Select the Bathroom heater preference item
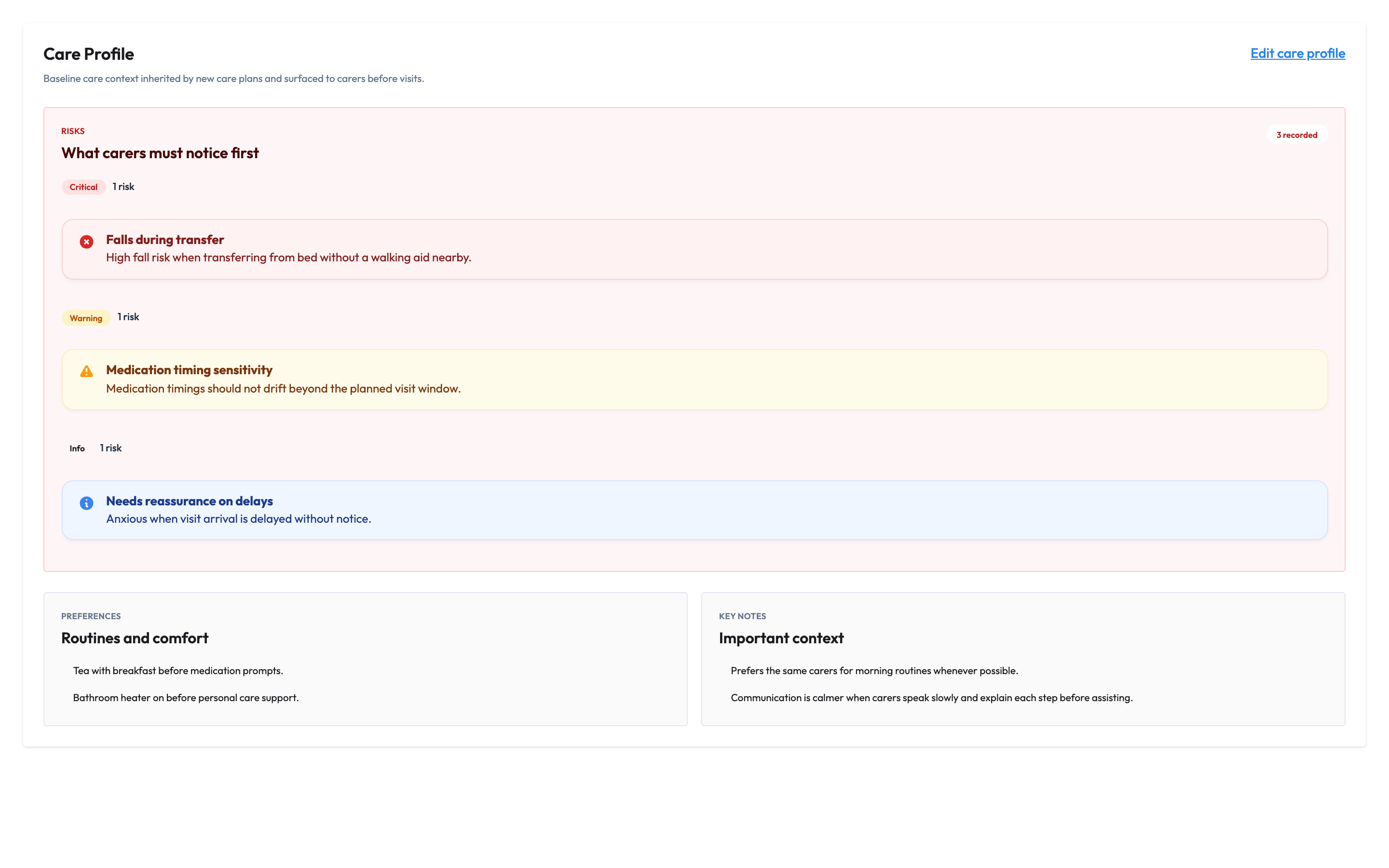 pos(186,697)
